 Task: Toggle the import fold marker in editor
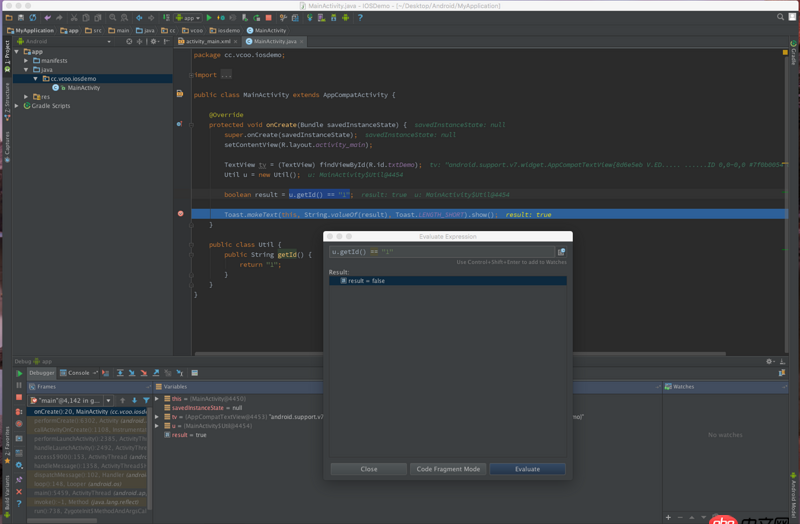coord(191,75)
